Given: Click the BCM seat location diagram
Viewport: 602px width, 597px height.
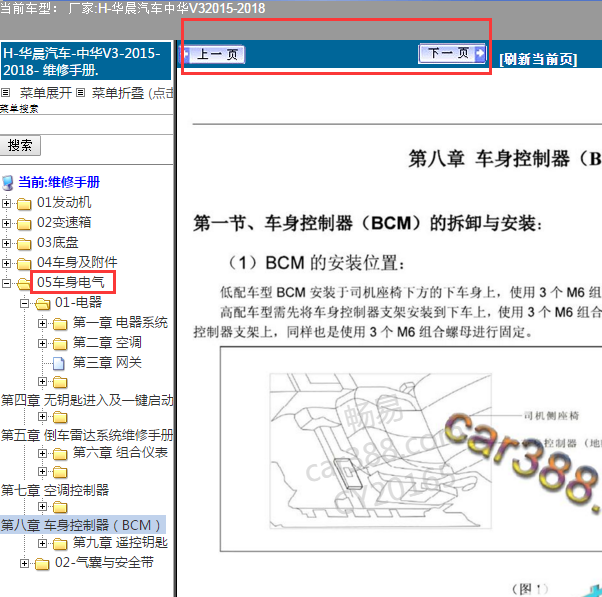Looking at the screenshot, I should [380, 451].
